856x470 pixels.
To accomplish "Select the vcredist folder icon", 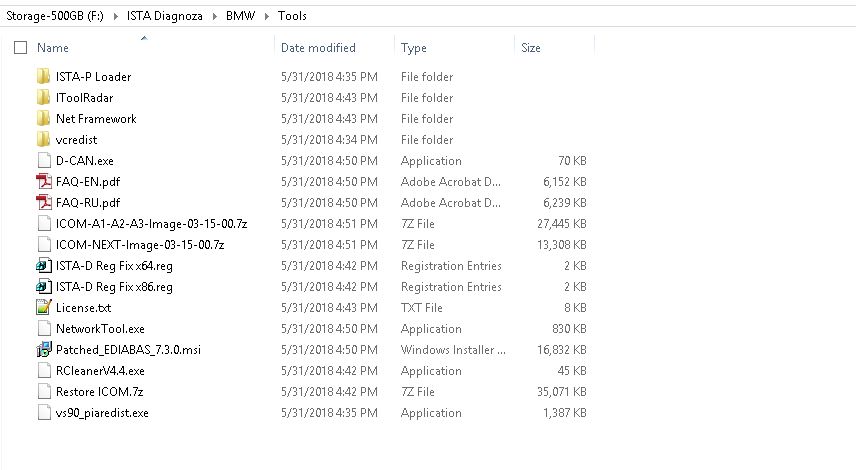I will pyautogui.click(x=43, y=140).
